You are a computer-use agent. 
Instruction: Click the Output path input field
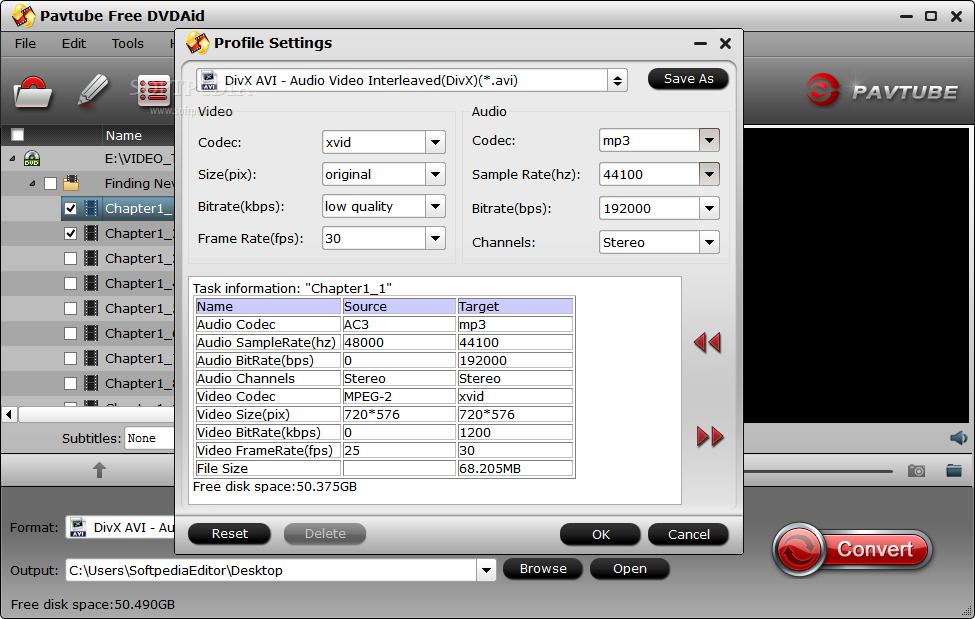(x=272, y=570)
